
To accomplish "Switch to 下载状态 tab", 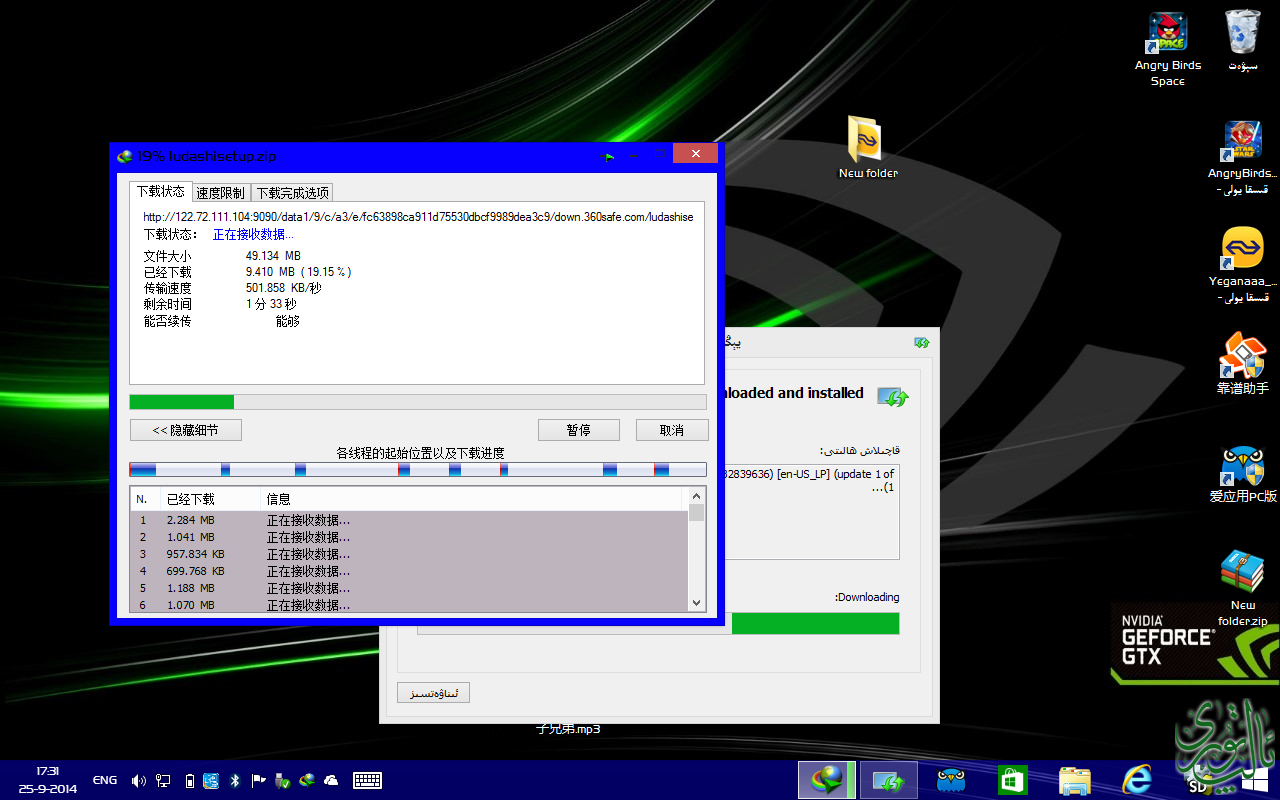I will (x=160, y=192).
